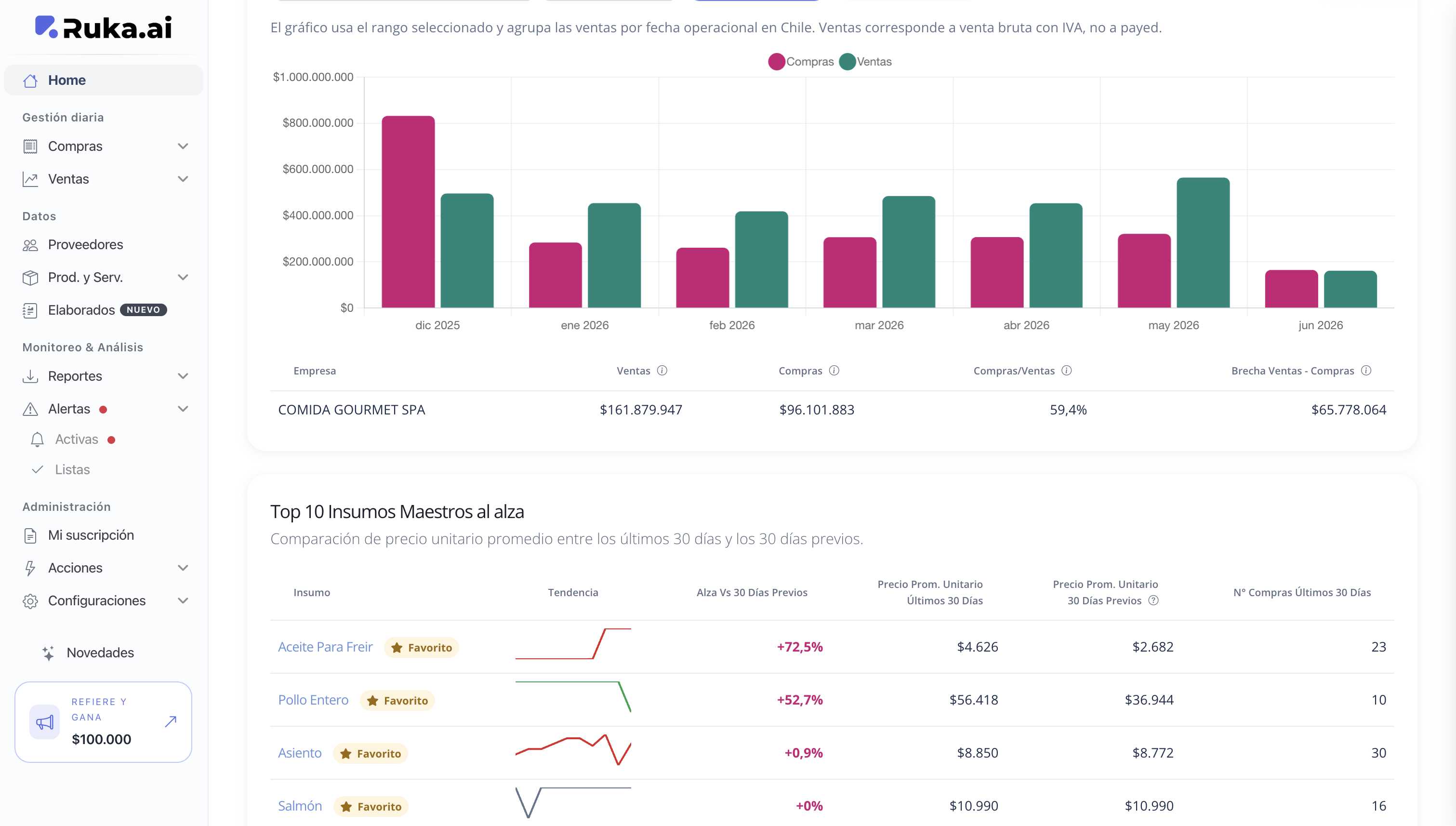Open the help icon beside 30 Días Previos

(1153, 600)
